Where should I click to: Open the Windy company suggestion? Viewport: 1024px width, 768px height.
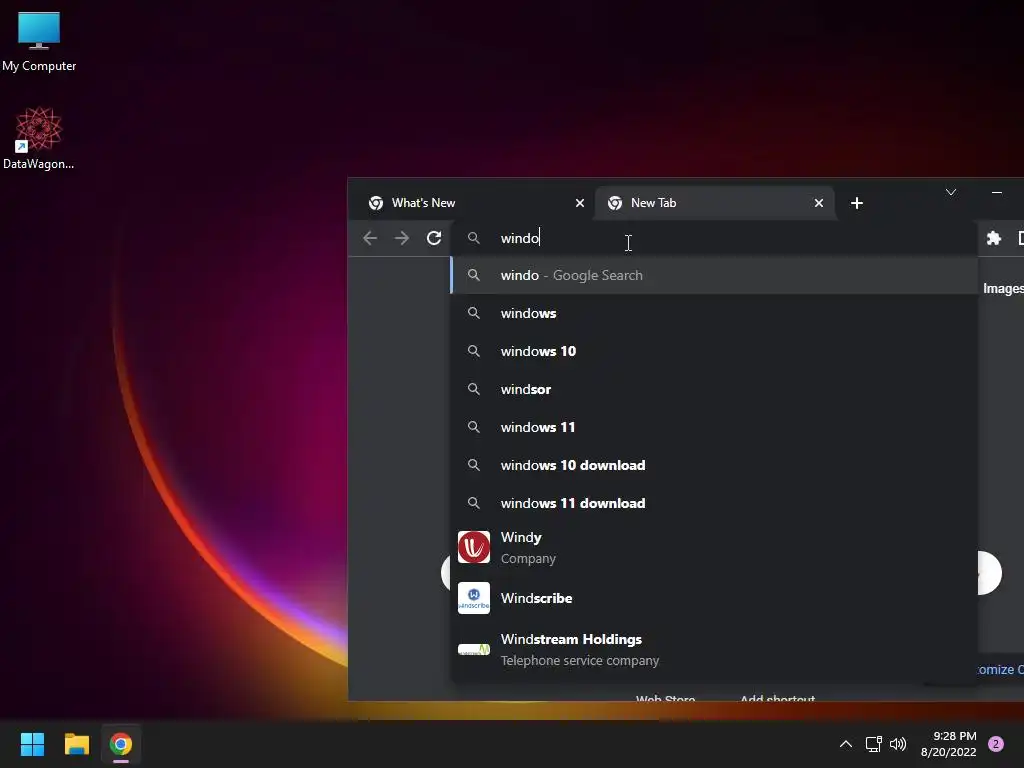click(x=714, y=547)
